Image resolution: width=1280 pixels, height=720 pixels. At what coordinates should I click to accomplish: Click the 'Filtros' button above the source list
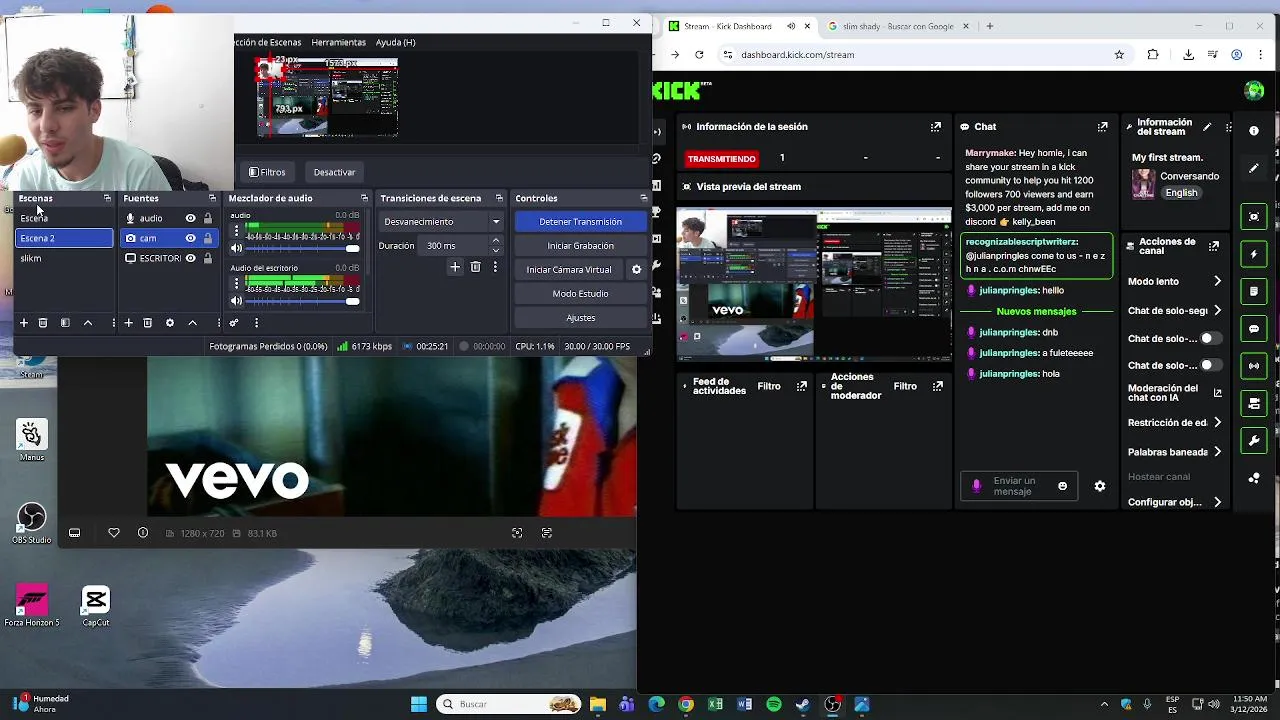click(x=267, y=172)
